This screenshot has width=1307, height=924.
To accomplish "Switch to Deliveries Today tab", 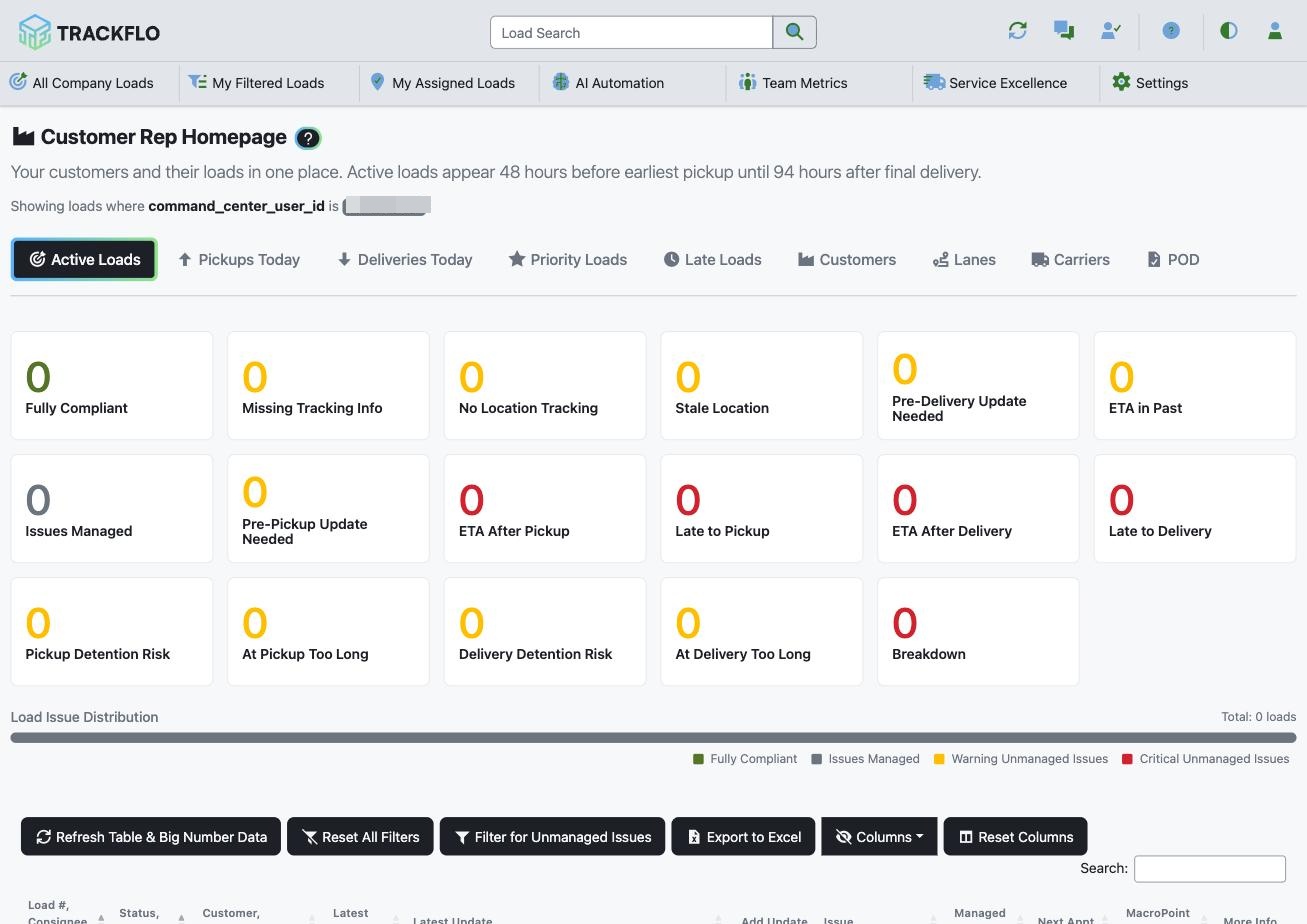I will (405, 259).
